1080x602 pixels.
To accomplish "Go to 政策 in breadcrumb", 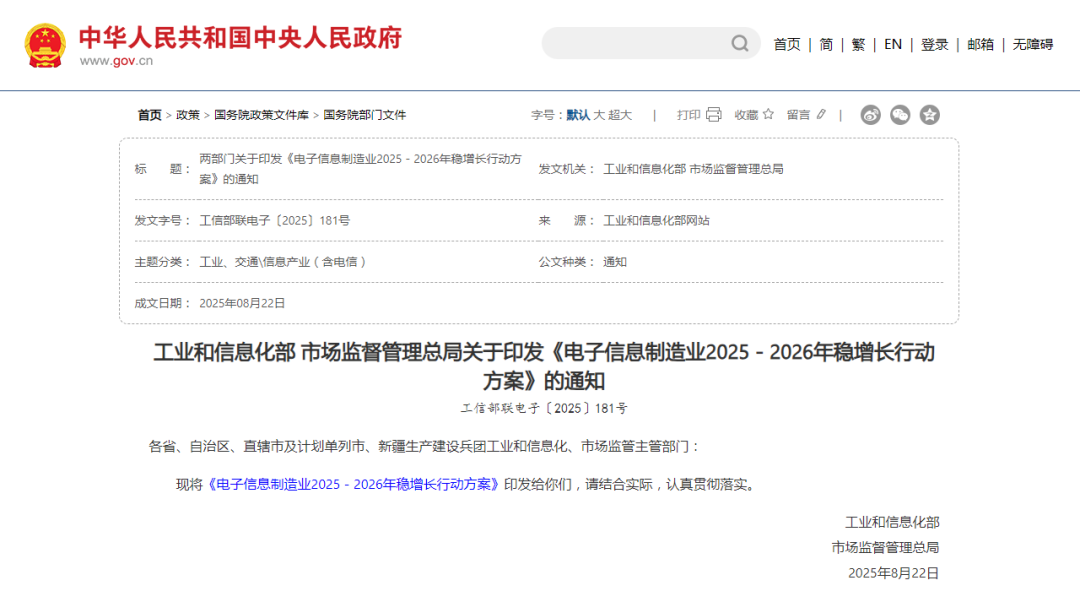I will tap(187, 115).
